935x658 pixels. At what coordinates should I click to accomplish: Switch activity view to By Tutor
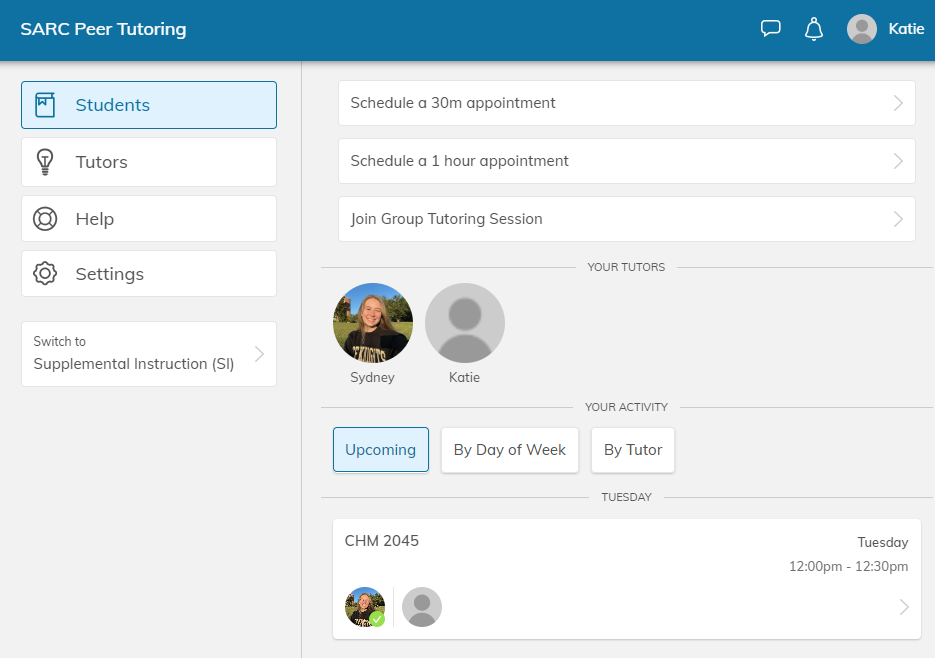(632, 450)
